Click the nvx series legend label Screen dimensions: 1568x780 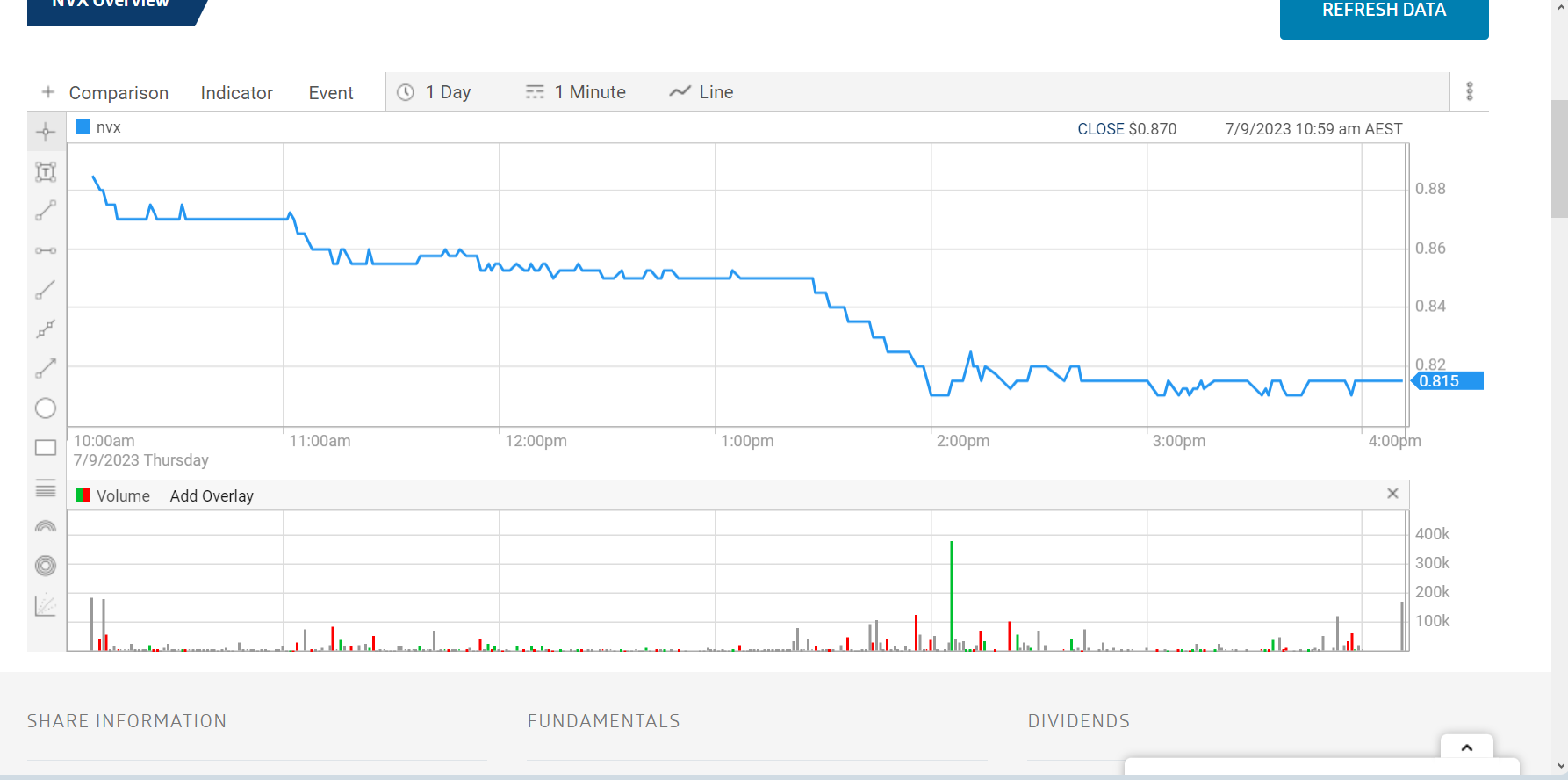[109, 127]
